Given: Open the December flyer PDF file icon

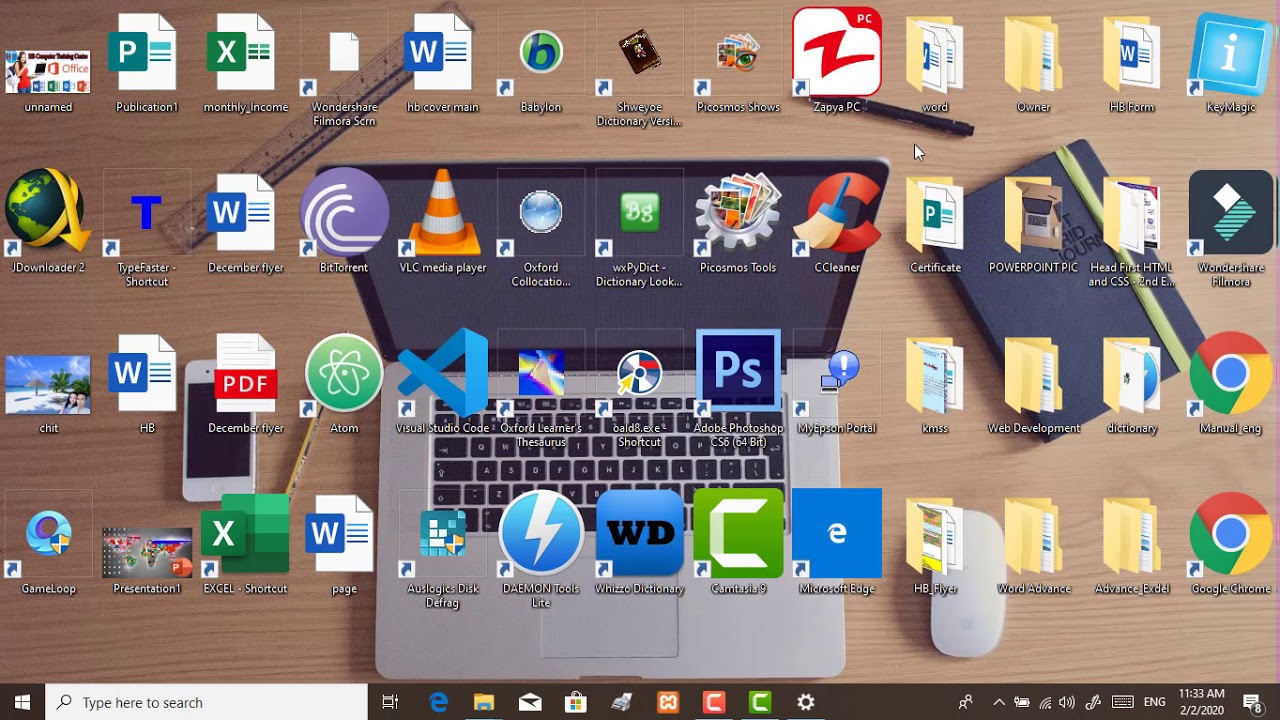Looking at the screenshot, I should (x=245, y=375).
